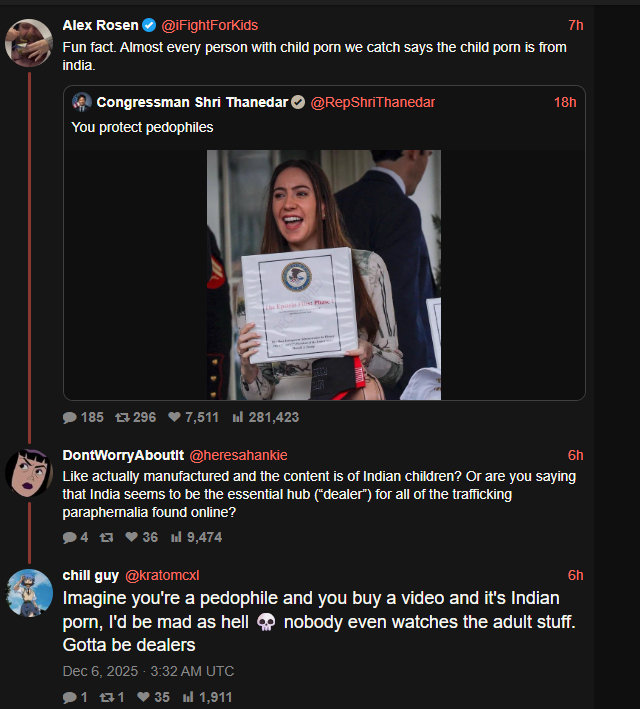Image resolution: width=640 pixels, height=709 pixels.
Task: Click reply icon on DontWorryAboutIt's tweet
Action: point(70,537)
